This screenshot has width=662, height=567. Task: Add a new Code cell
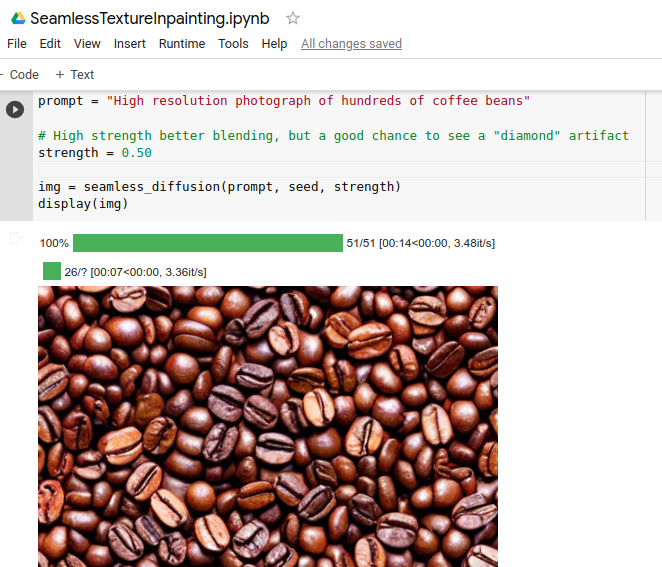20,75
